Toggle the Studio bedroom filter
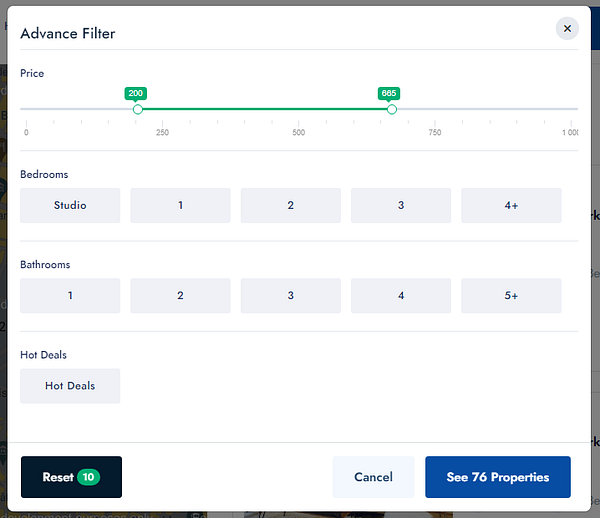The image size is (600, 518). tap(70, 206)
